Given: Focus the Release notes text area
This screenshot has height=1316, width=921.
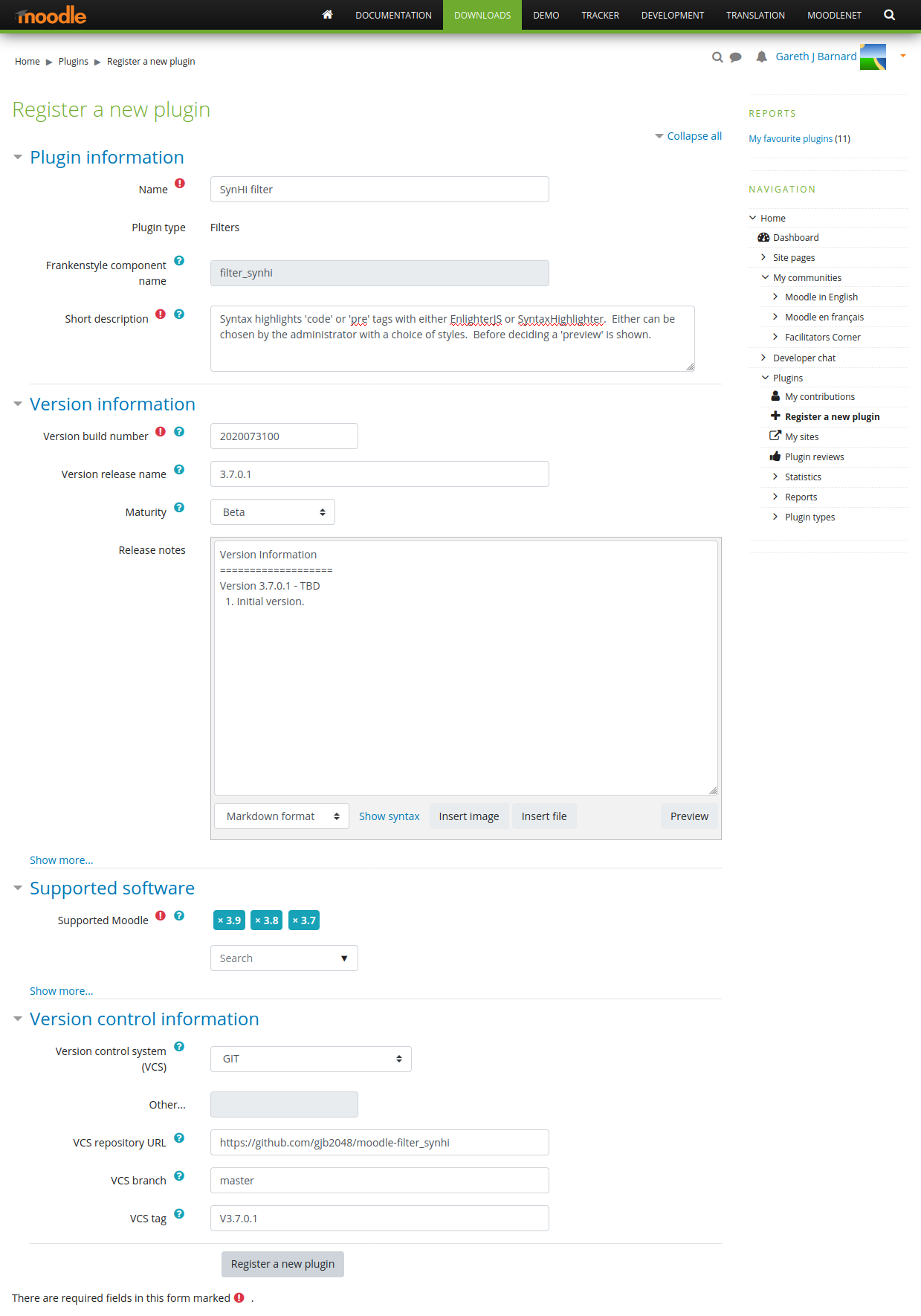Looking at the screenshot, I should tap(466, 668).
